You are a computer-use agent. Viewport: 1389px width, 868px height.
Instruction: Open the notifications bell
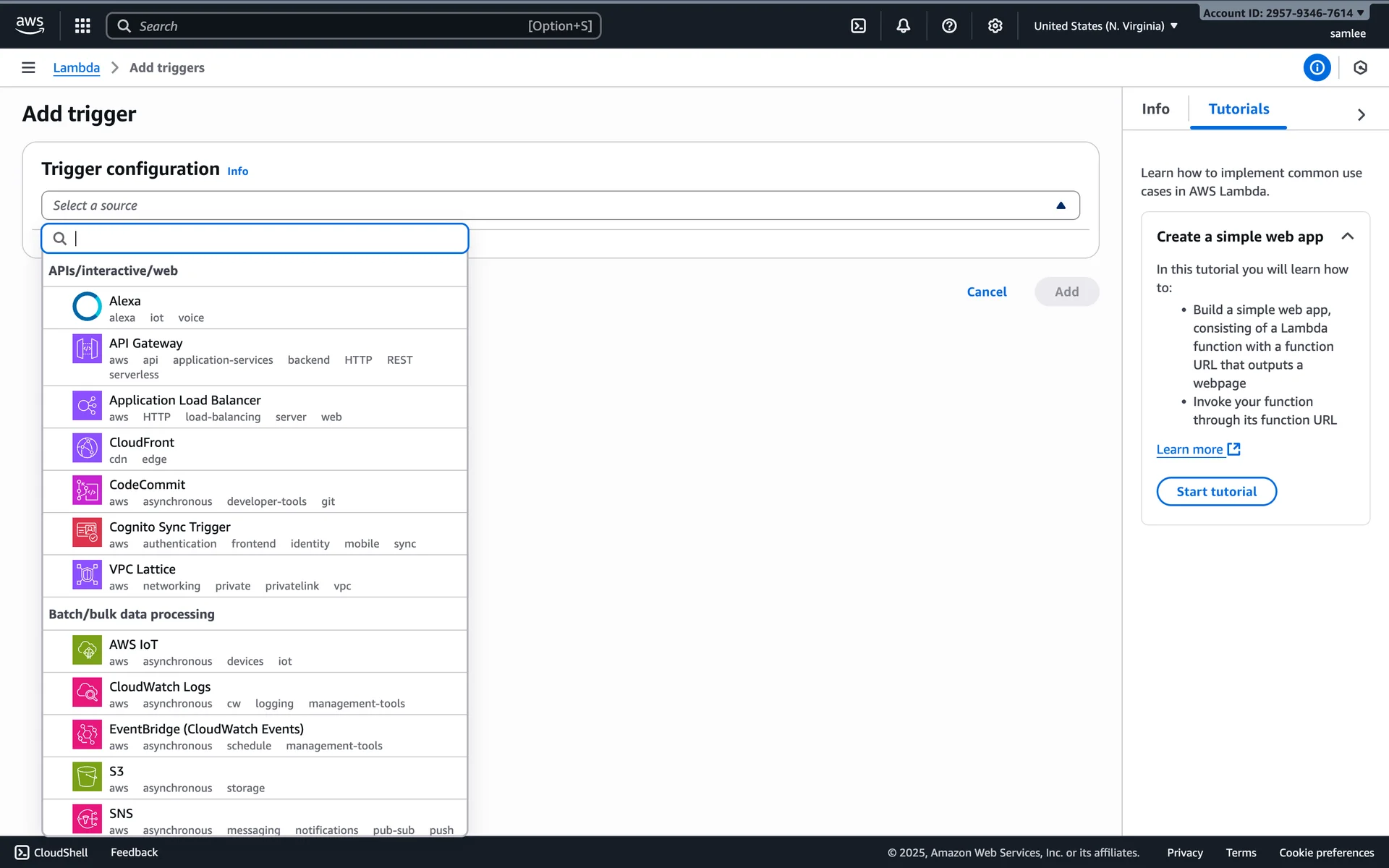click(903, 26)
